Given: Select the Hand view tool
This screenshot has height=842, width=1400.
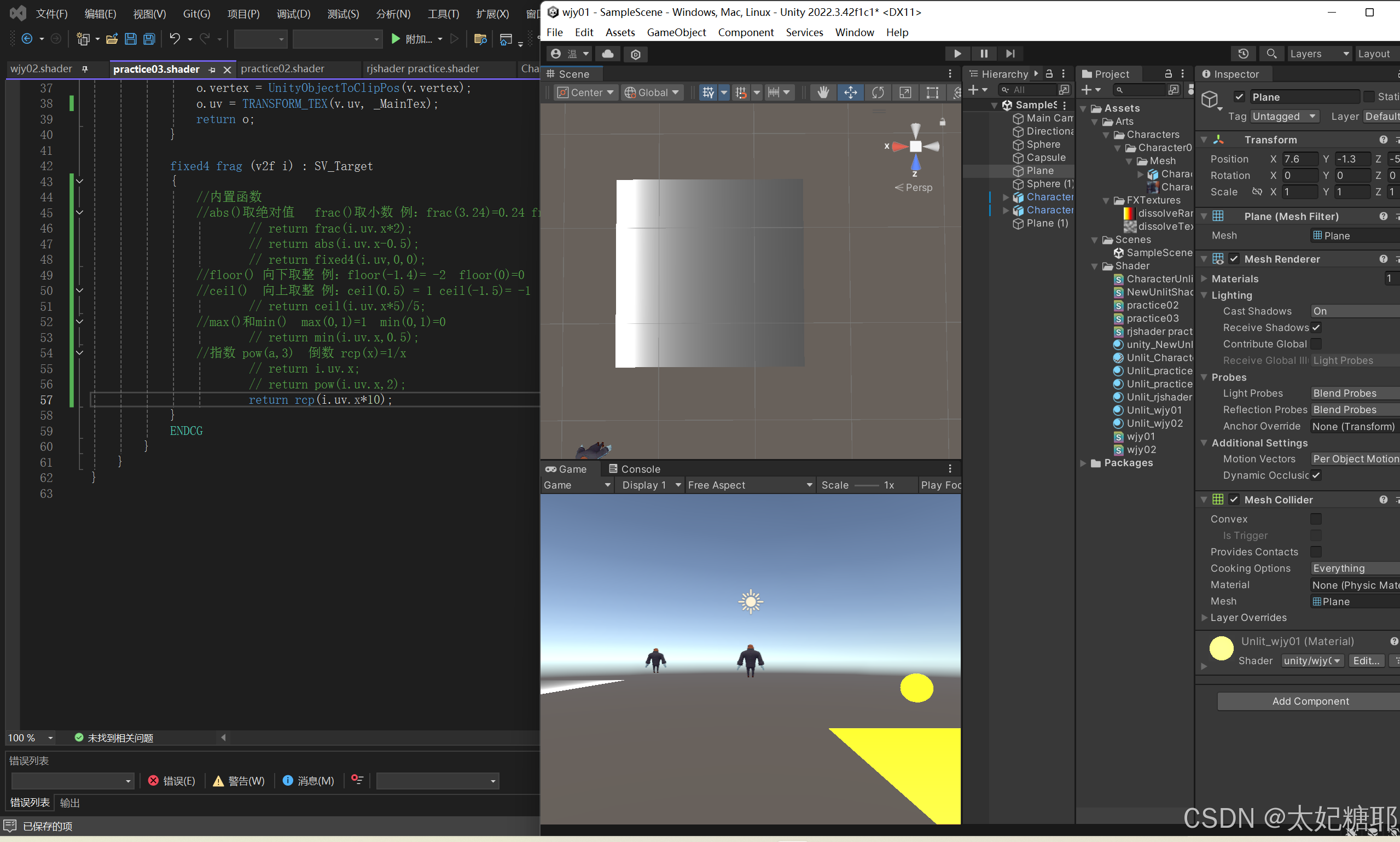Looking at the screenshot, I should [x=823, y=92].
